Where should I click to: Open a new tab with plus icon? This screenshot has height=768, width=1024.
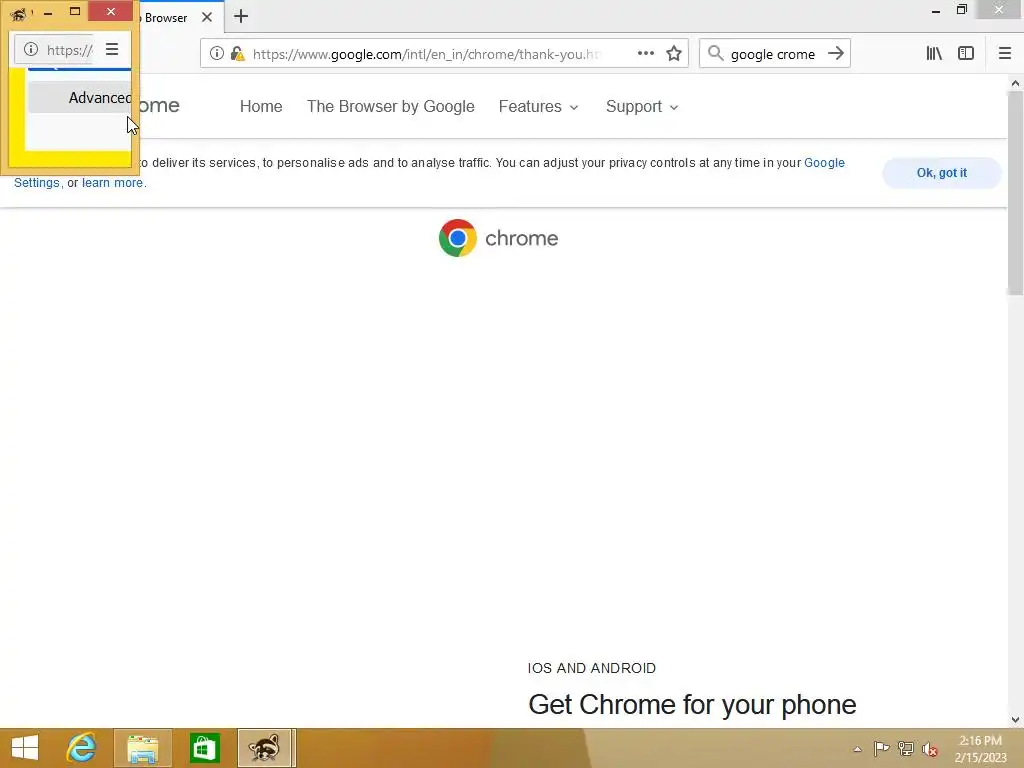click(x=241, y=16)
